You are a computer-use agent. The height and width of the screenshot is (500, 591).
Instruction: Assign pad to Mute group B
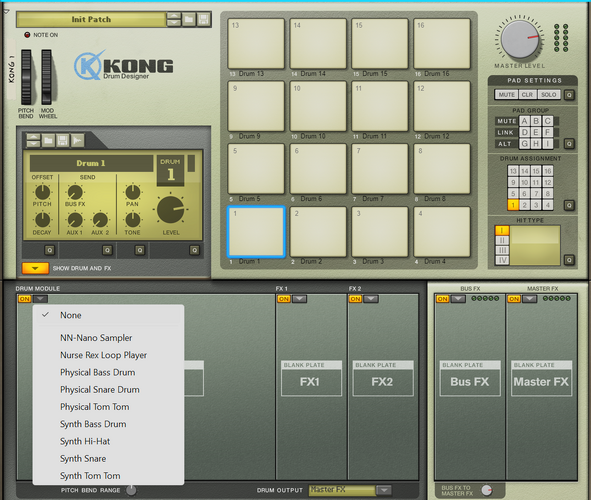tap(536, 121)
